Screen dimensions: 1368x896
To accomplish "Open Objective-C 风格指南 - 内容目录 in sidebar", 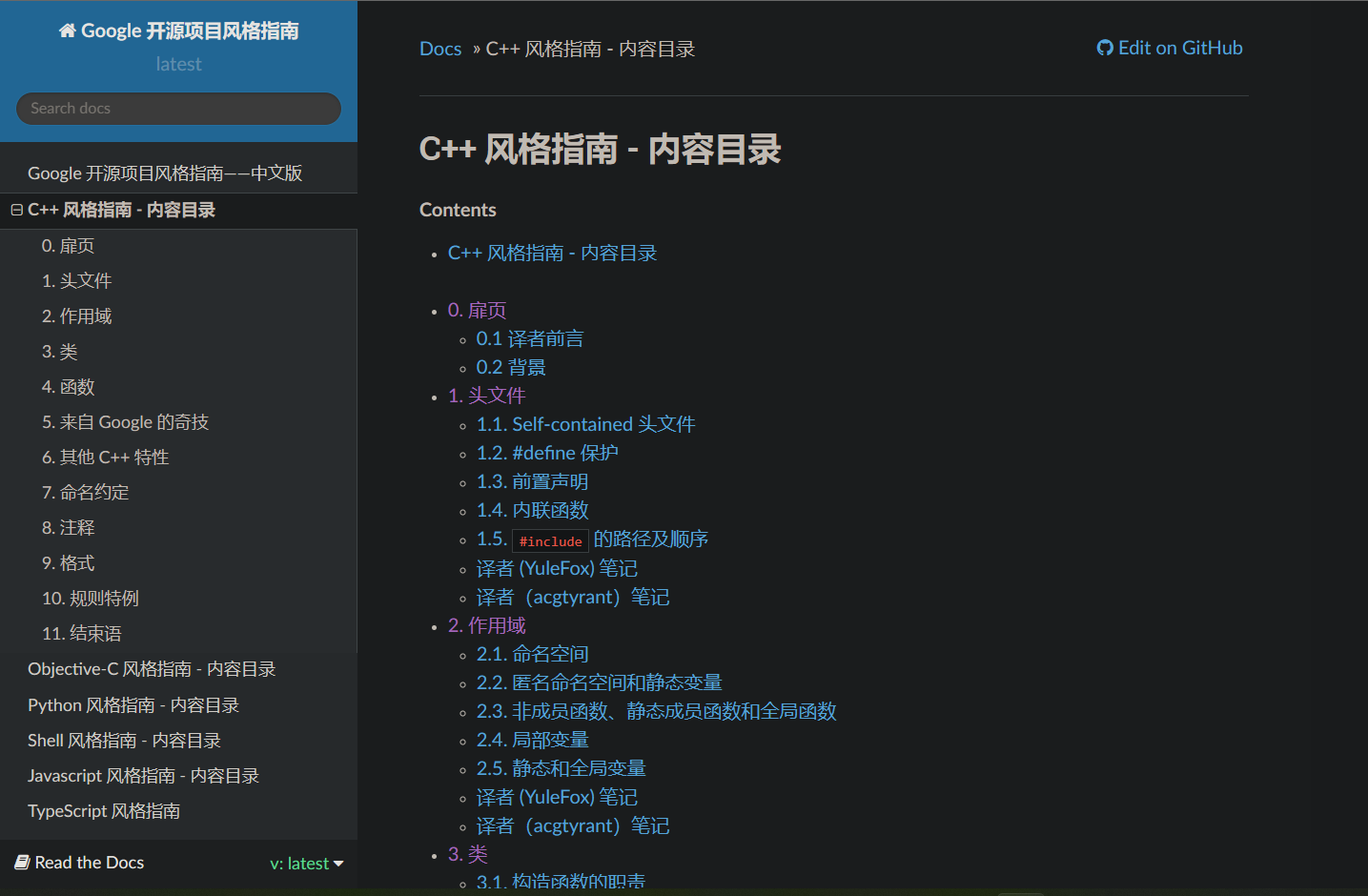I will 178,669.
